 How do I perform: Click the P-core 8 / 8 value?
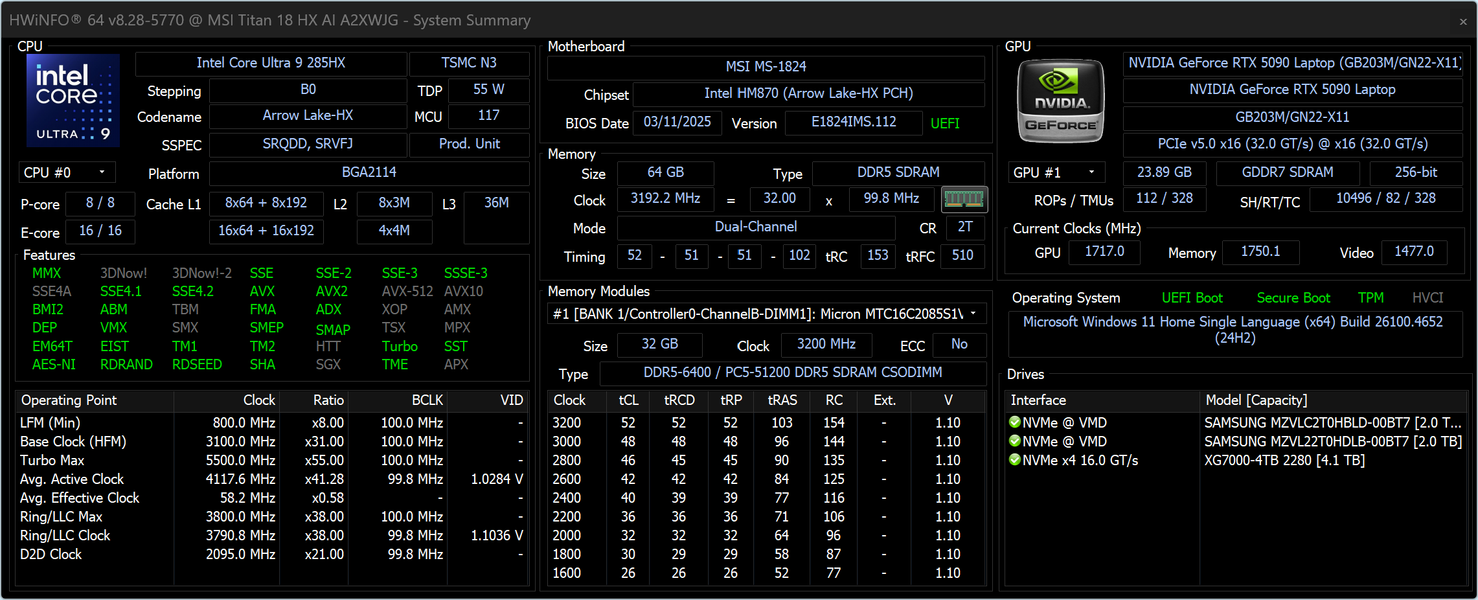click(100, 203)
